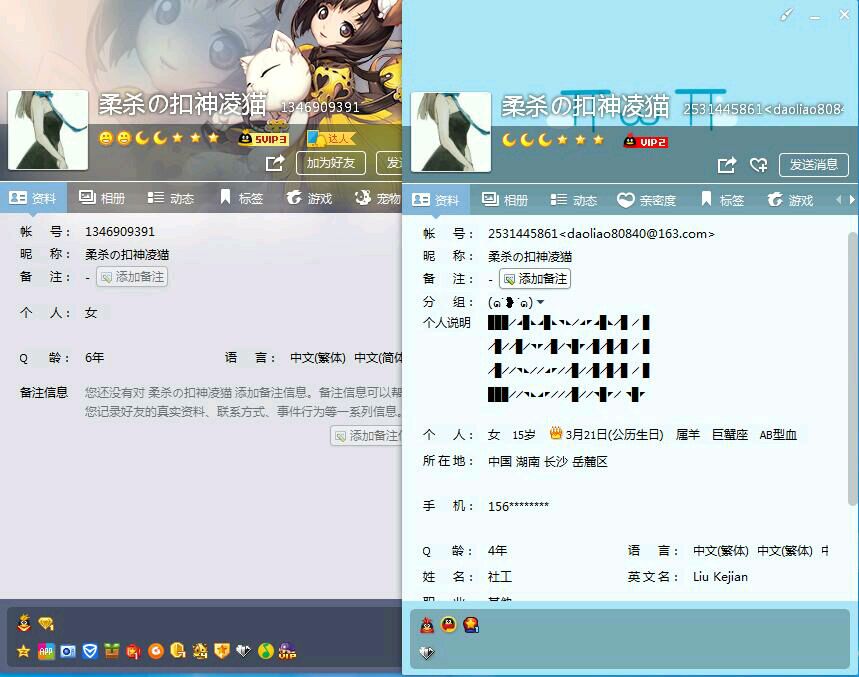
Task: Click the yellow G coin icon
Action: [178, 651]
